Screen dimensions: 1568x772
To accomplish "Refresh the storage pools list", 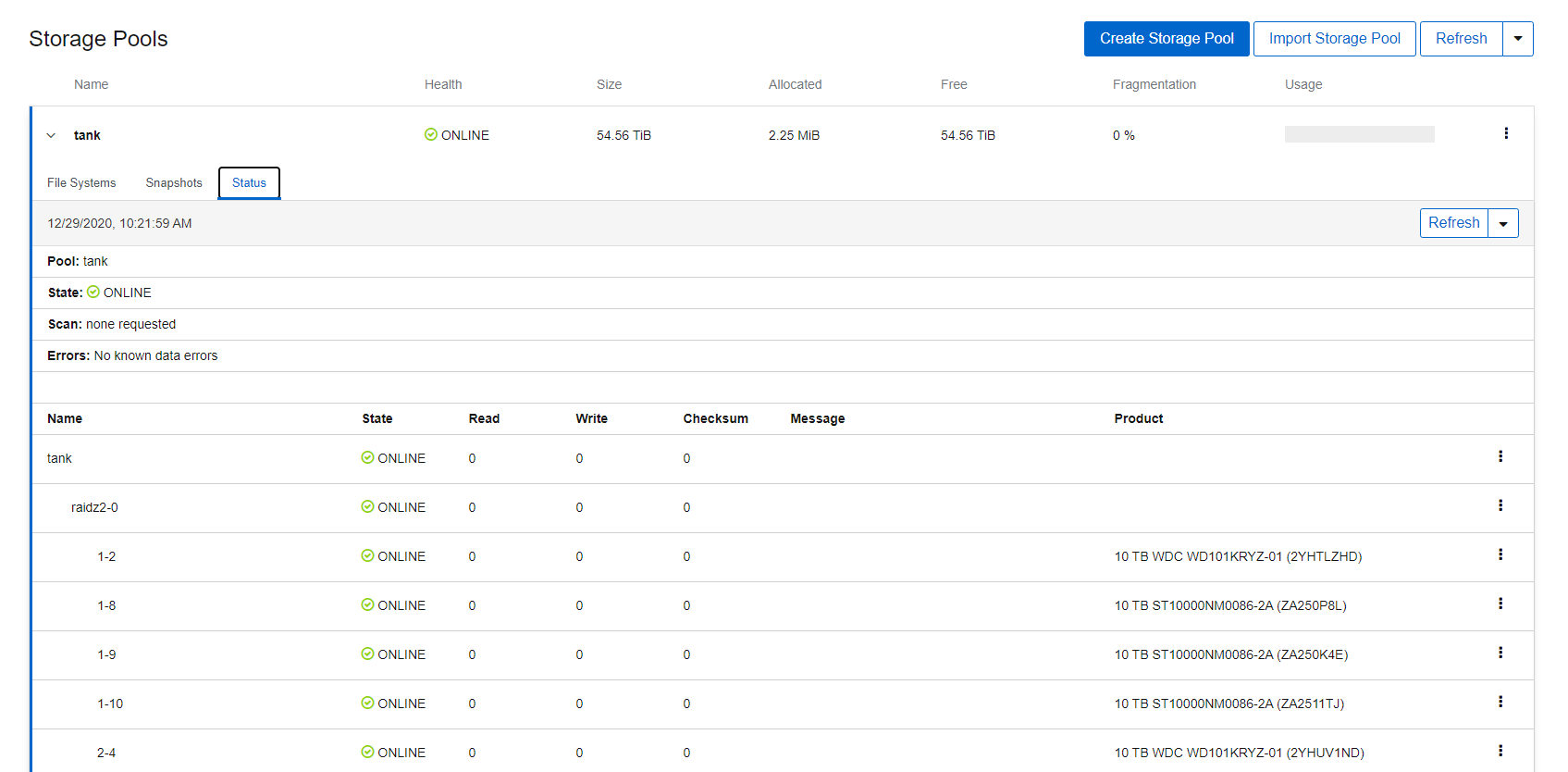I will pyautogui.click(x=1461, y=39).
